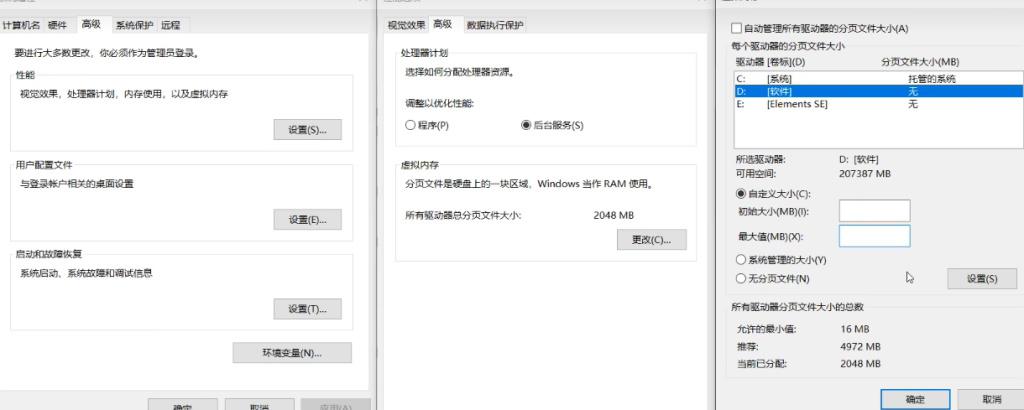Switch to the 系统保护 tab
The image size is (1024, 410).
[132, 25]
